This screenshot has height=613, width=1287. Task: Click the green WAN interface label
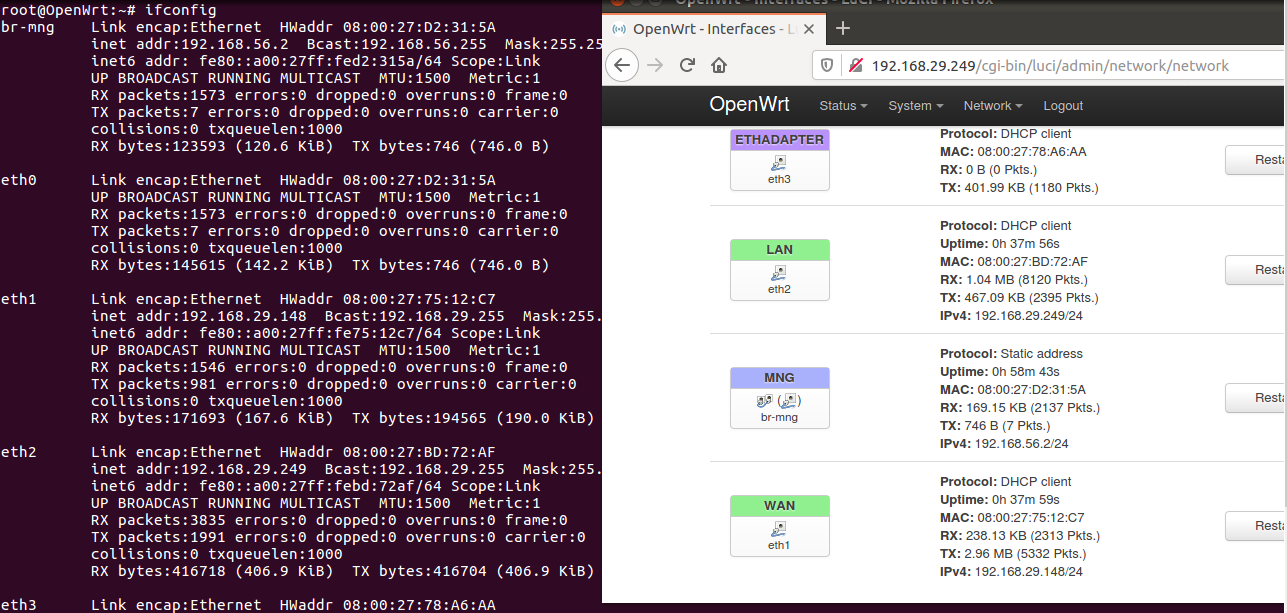point(779,506)
